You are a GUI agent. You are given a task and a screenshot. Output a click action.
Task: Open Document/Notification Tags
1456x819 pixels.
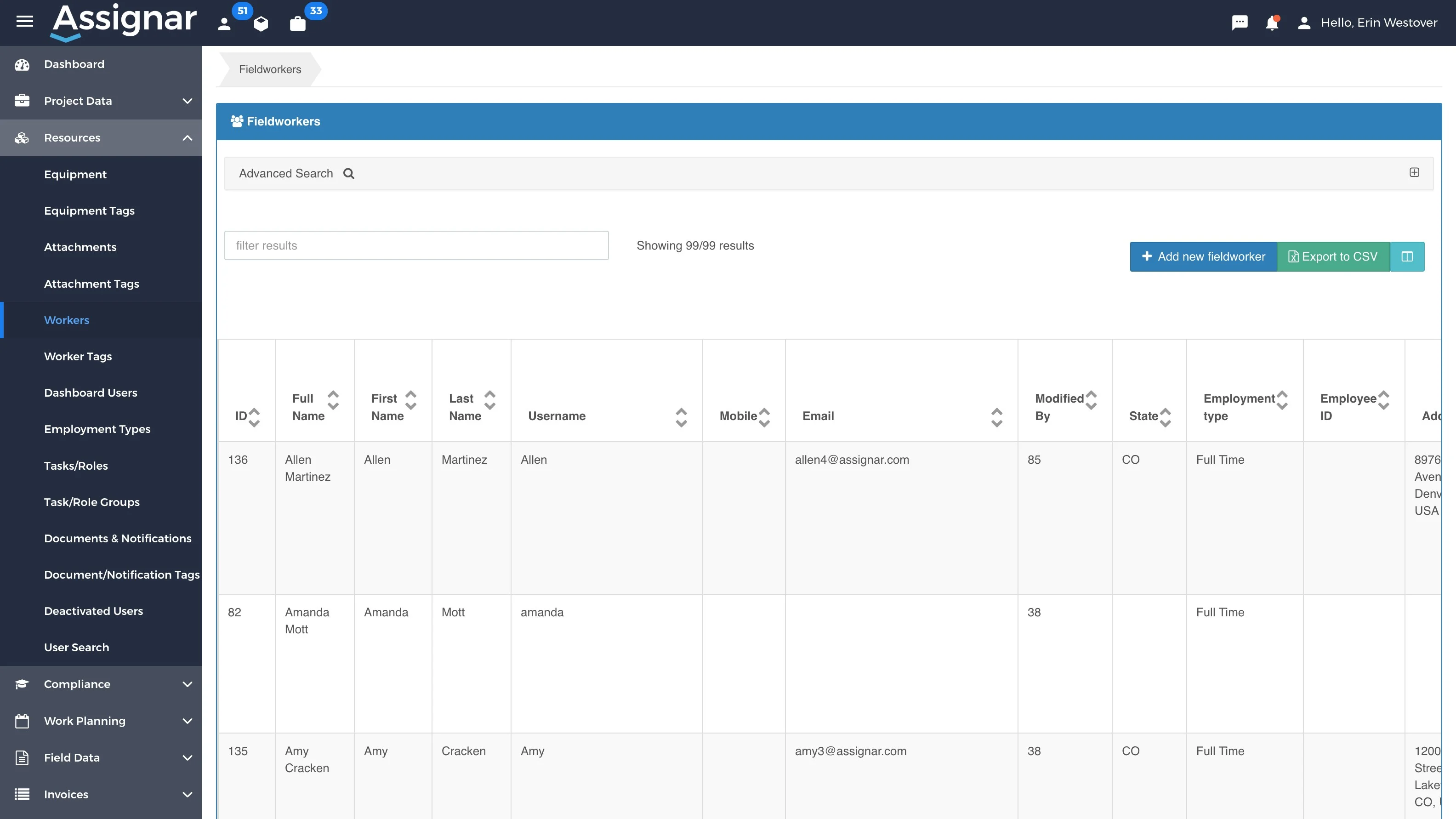[x=101, y=575]
